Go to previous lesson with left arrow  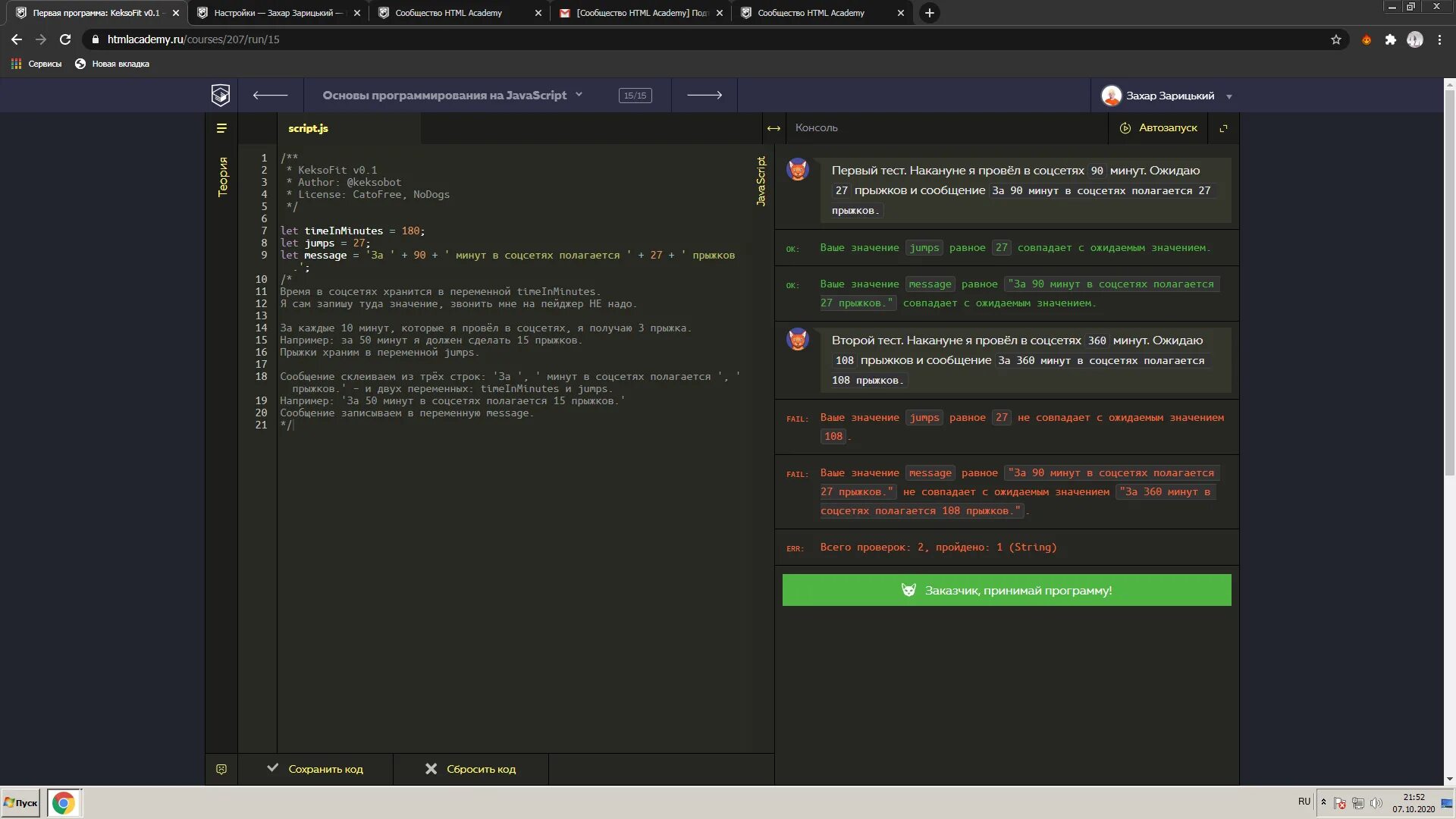(x=270, y=95)
